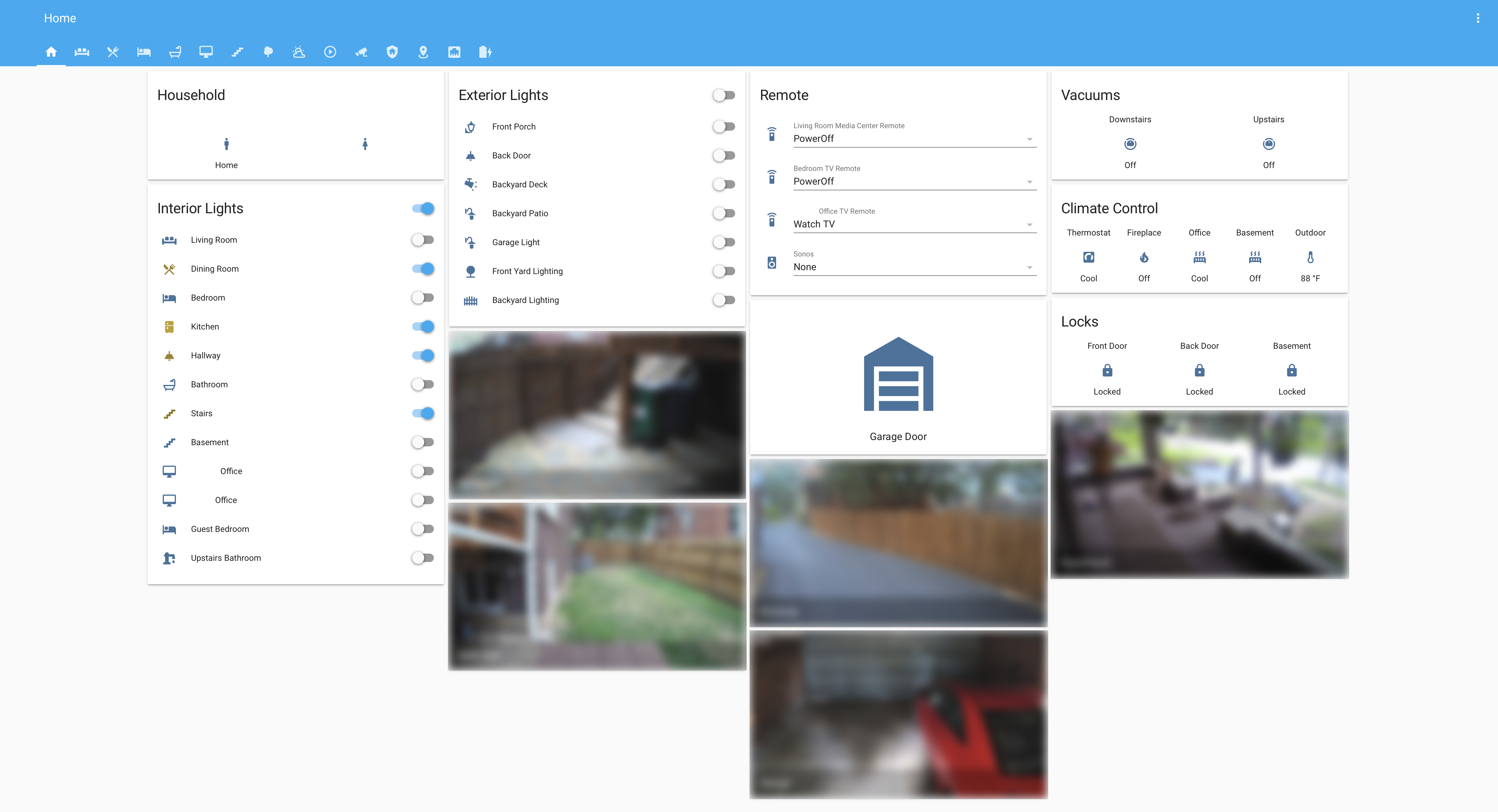Click the Upstairs vacuum Off status

click(x=1268, y=165)
